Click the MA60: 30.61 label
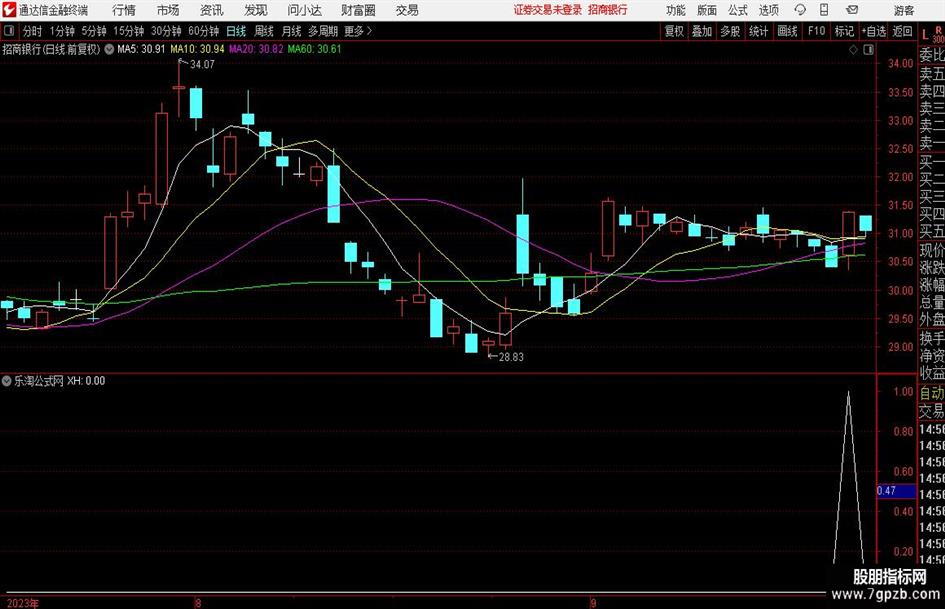945x609 pixels. tap(315, 49)
